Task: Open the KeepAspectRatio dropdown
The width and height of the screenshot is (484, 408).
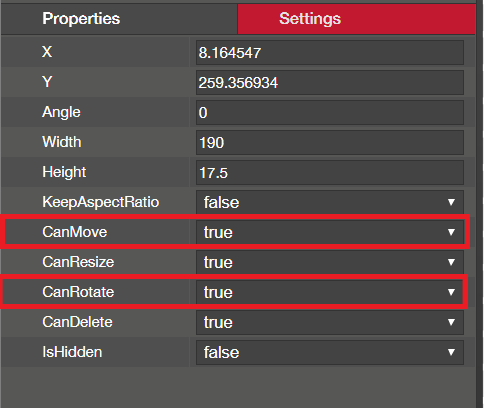Action: tap(330, 202)
